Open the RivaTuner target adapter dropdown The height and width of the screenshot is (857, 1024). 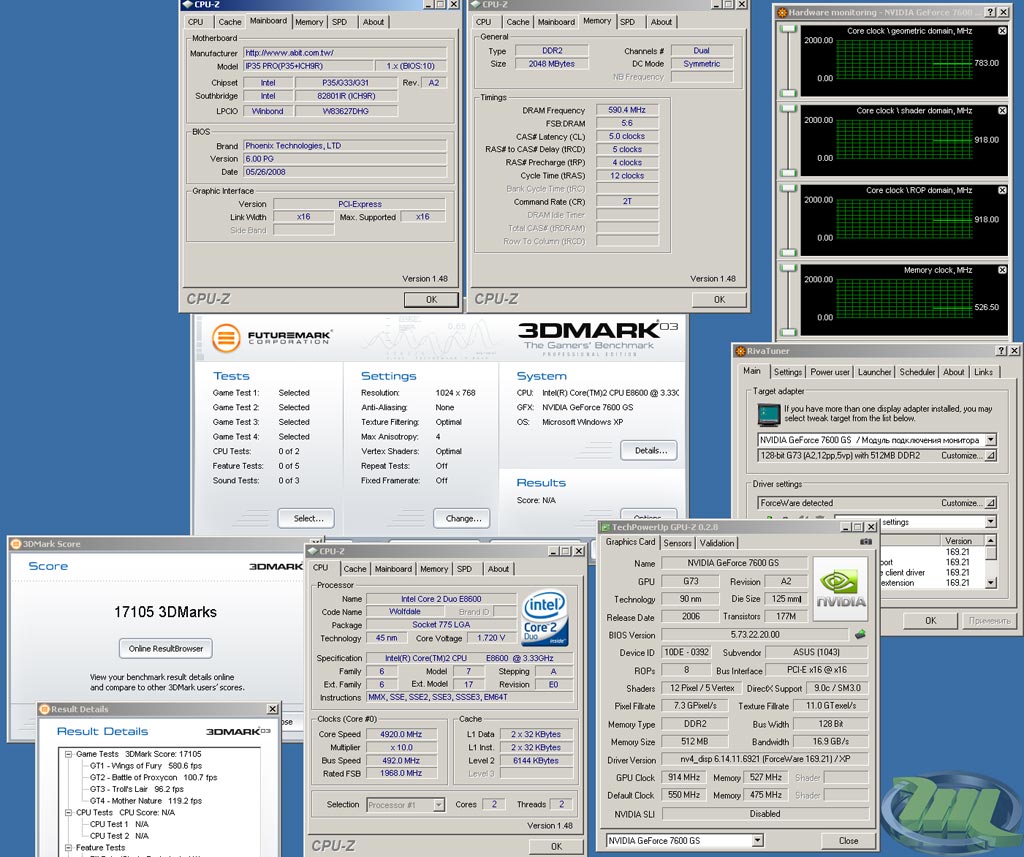[x=990, y=440]
